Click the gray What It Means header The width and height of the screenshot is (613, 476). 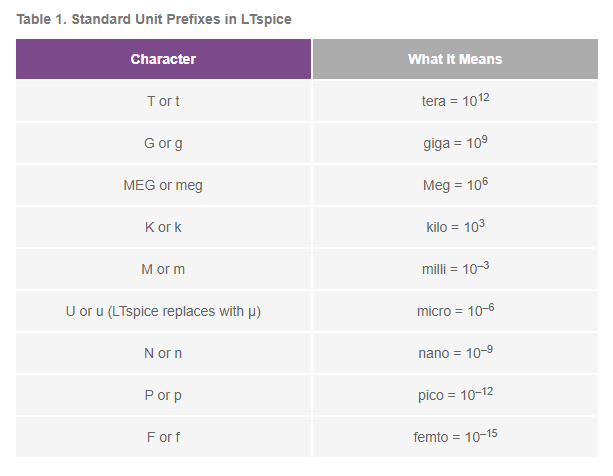click(455, 59)
